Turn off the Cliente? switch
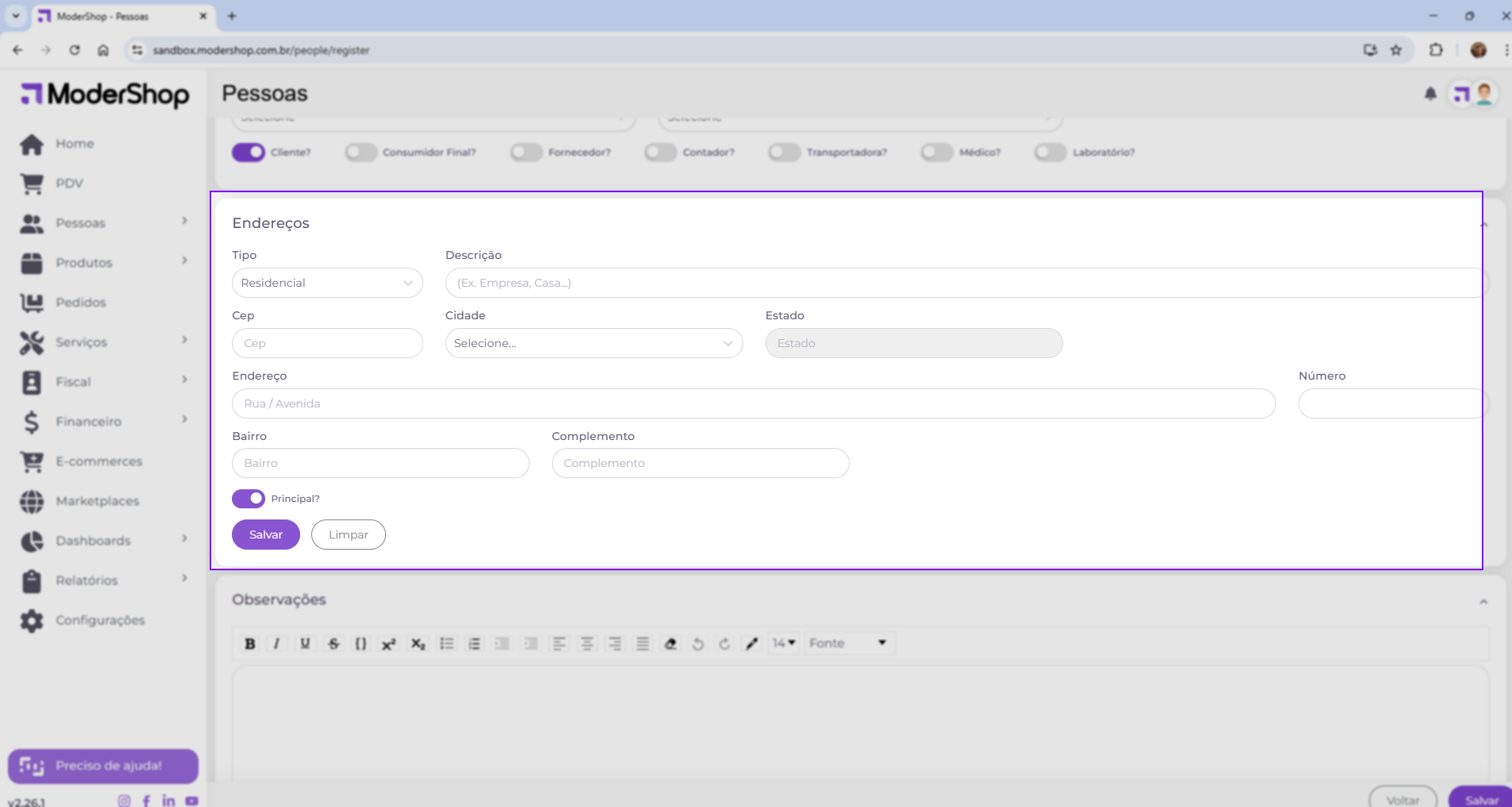This screenshot has height=807, width=1512. tap(249, 153)
